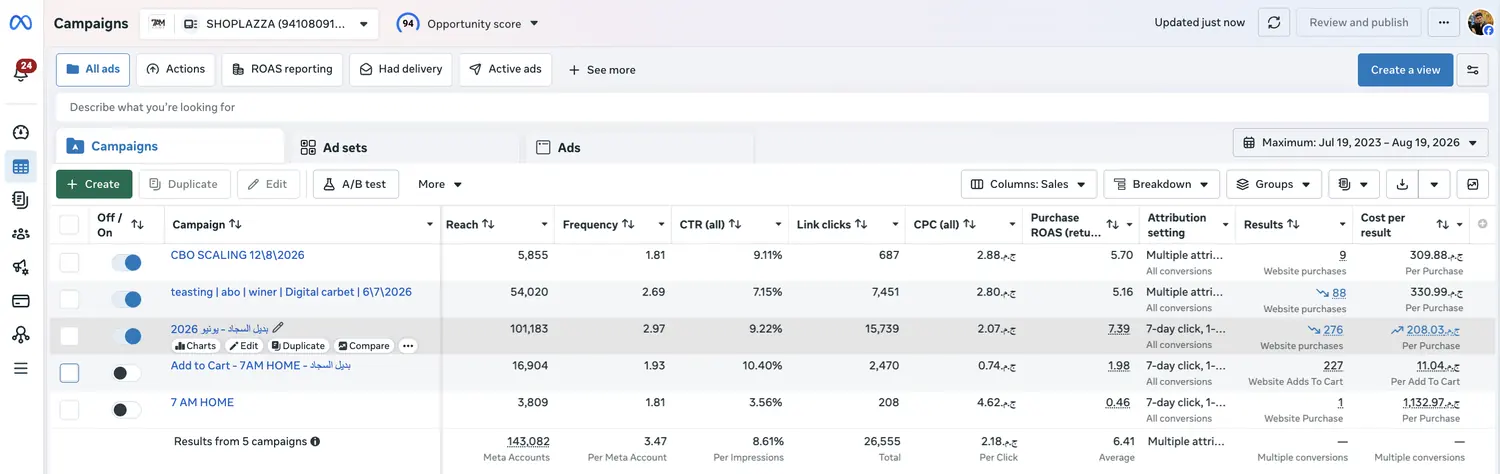Open the Meta logo home menu
The image size is (1500, 474).
coord(20,23)
